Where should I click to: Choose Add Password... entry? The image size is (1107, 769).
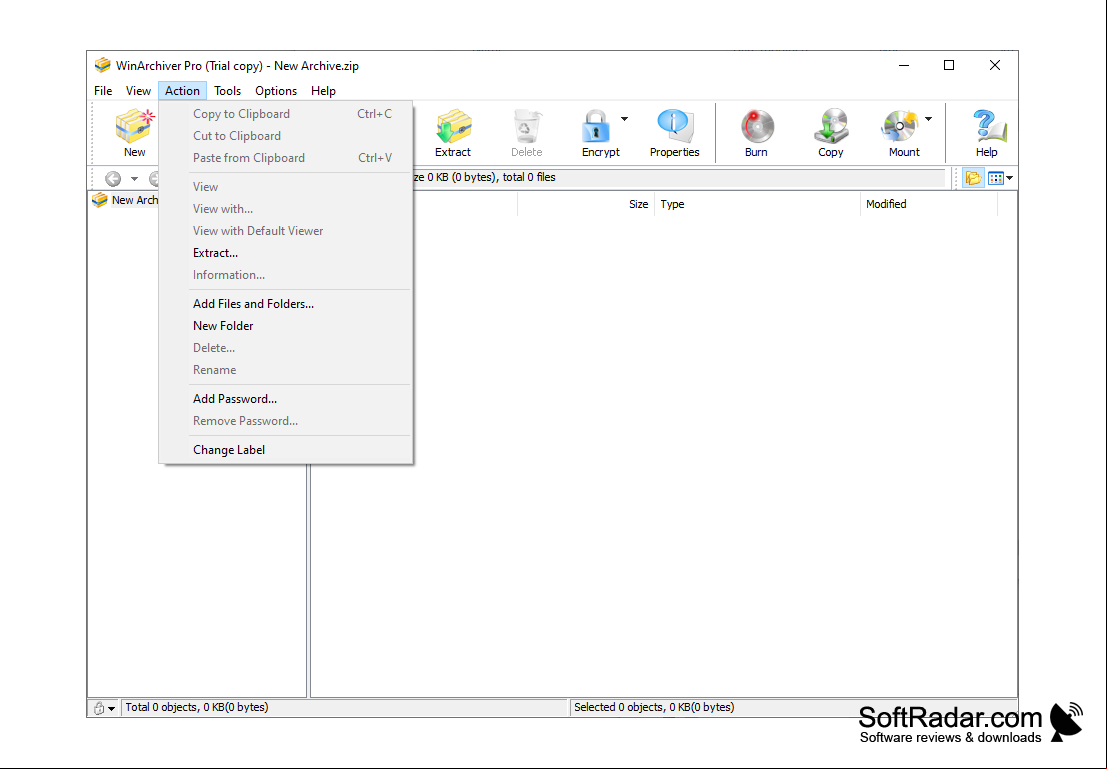(x=285, y=399)
